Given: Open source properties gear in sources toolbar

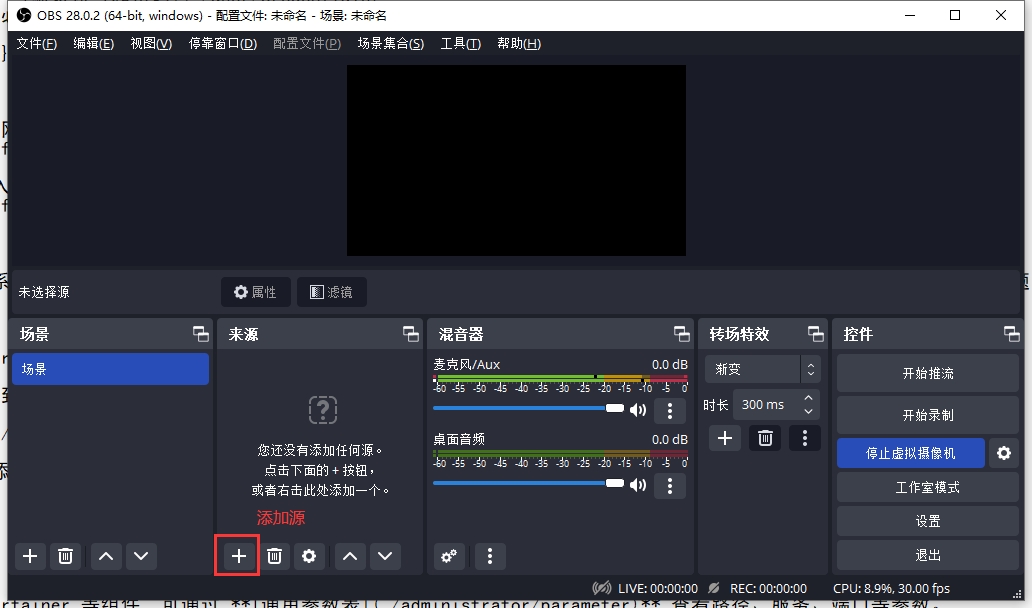Looking at the screenshot, I should (x=309, y=556).
